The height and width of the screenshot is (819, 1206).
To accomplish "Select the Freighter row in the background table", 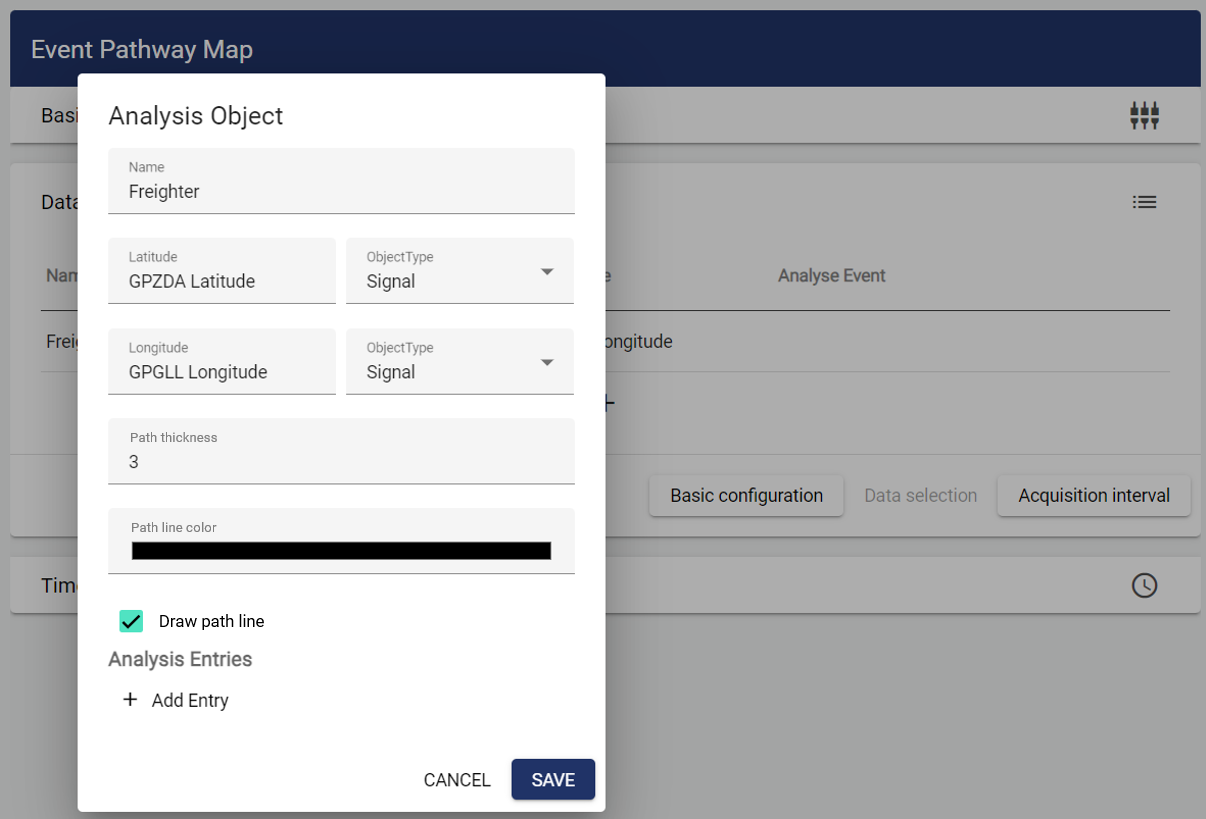I will click(60, 342).
